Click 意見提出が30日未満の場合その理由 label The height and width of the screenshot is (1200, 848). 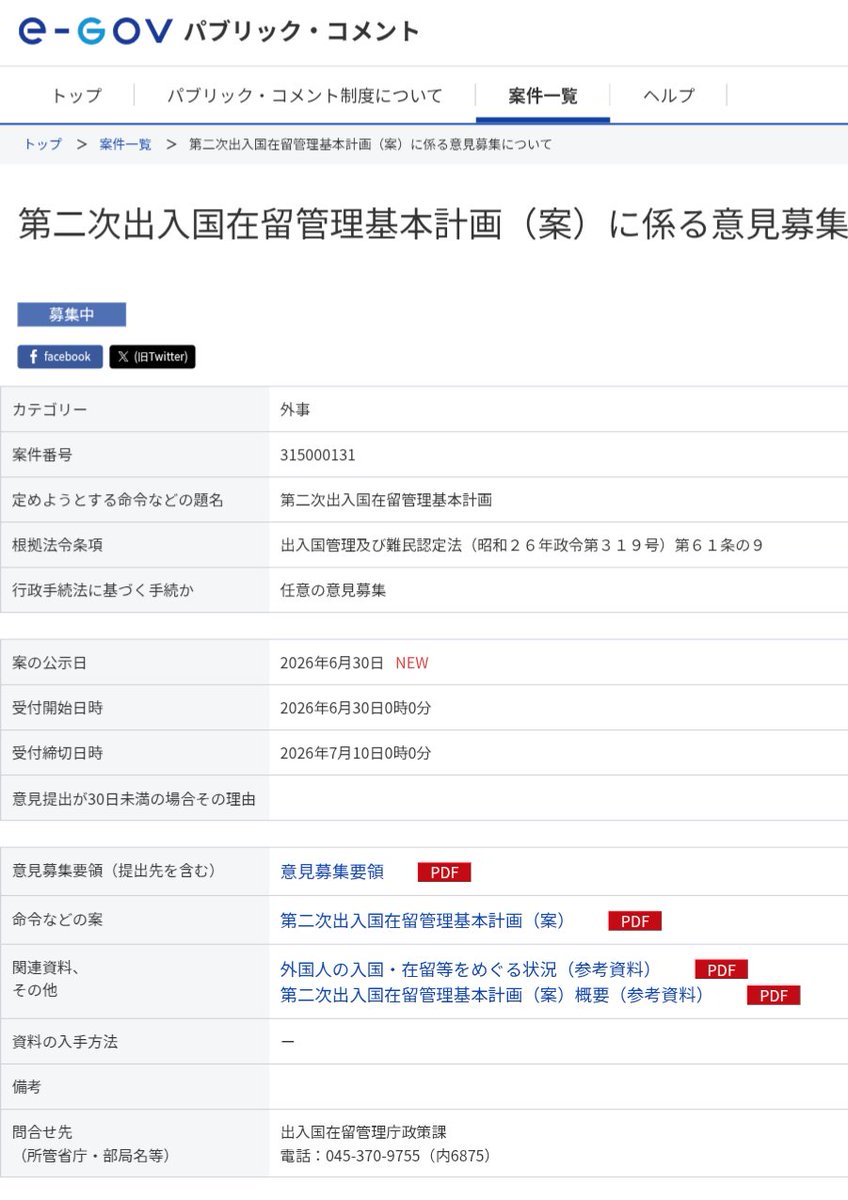134,799
